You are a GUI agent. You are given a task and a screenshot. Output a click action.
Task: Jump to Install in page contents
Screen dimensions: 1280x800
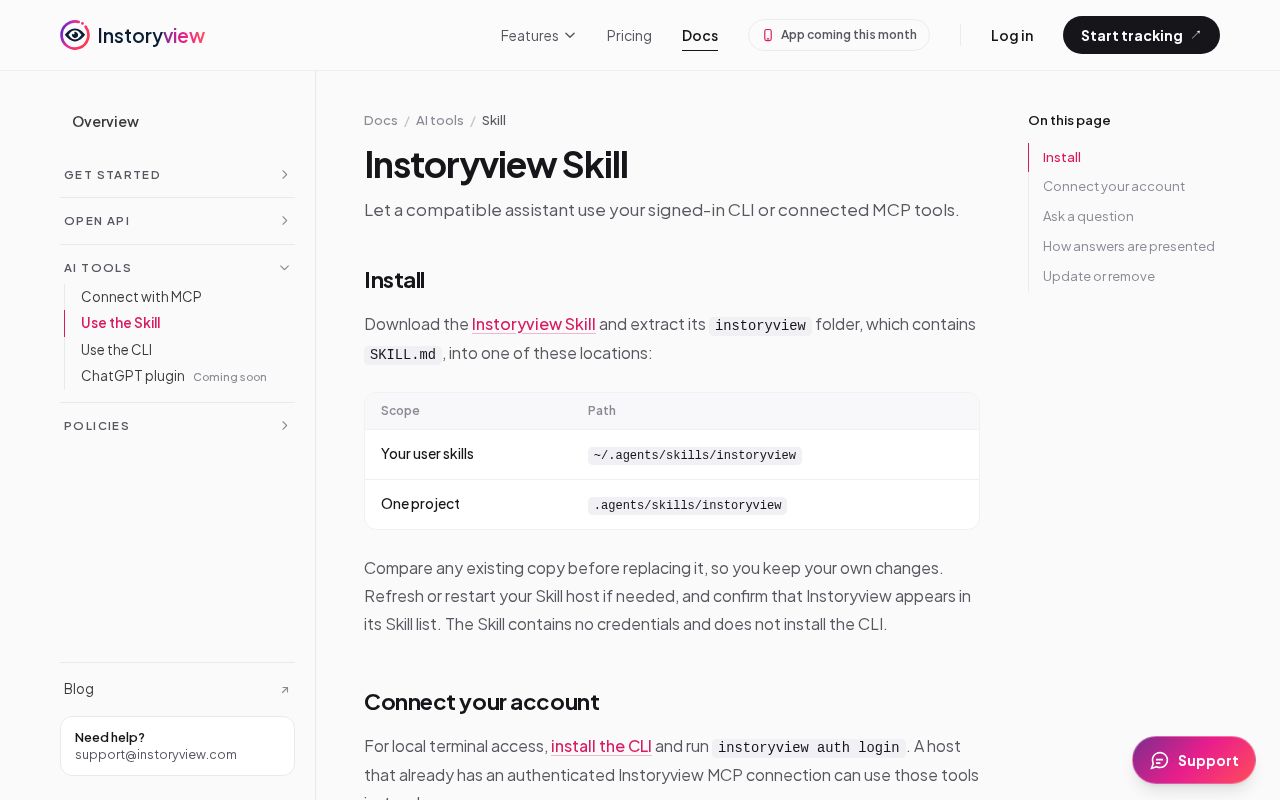point(1062,157)
